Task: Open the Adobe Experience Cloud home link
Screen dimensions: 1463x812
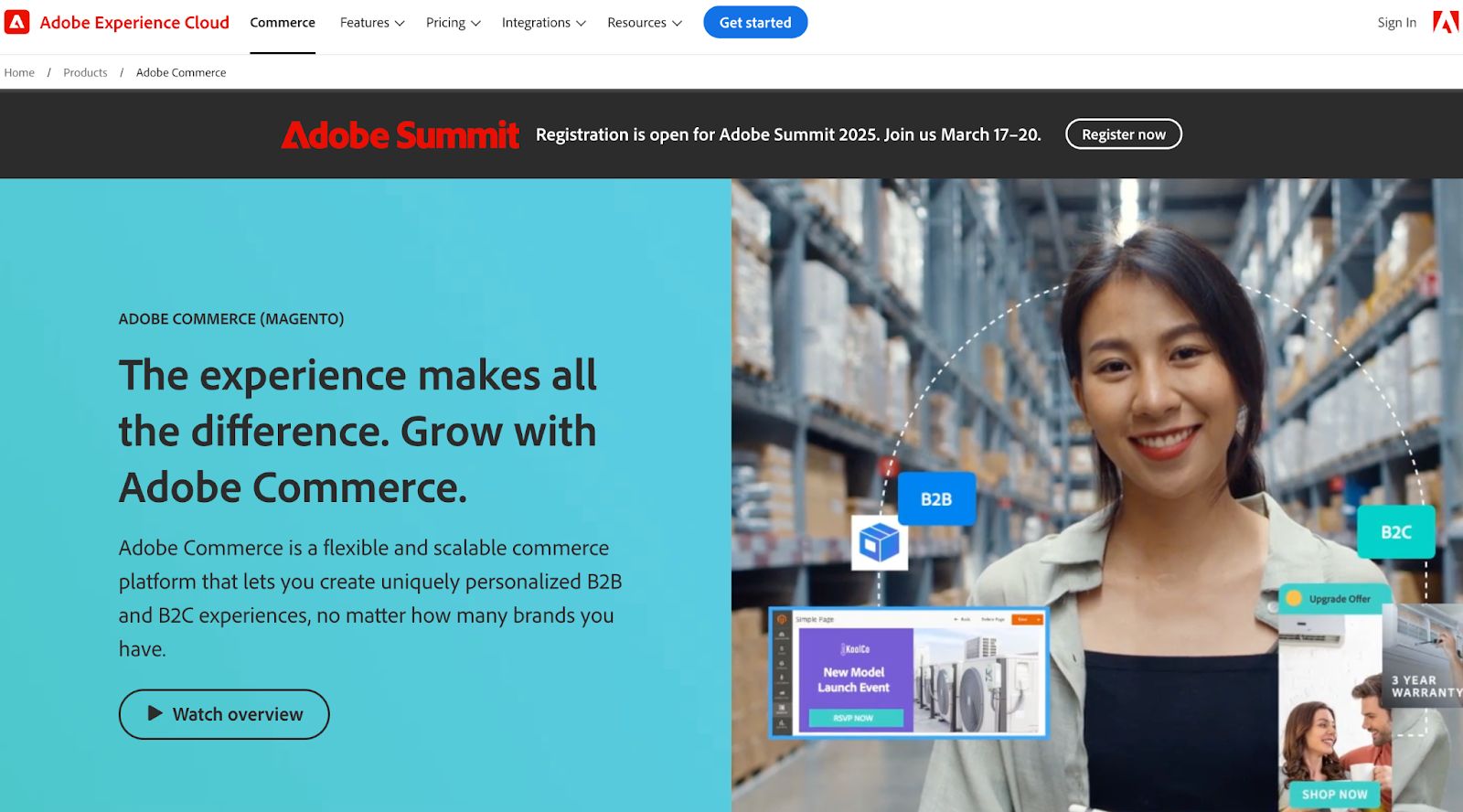Action: (x=133, y=22)
